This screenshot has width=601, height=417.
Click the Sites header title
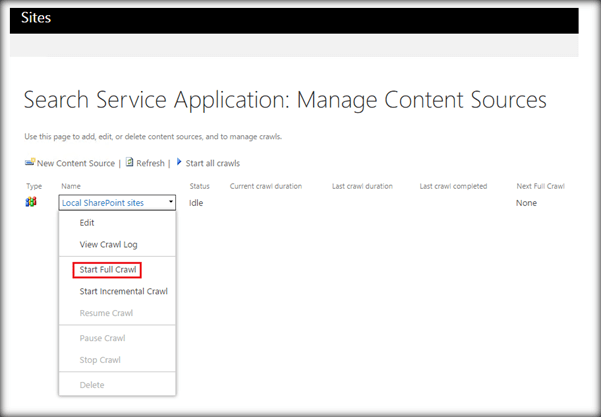36,18
